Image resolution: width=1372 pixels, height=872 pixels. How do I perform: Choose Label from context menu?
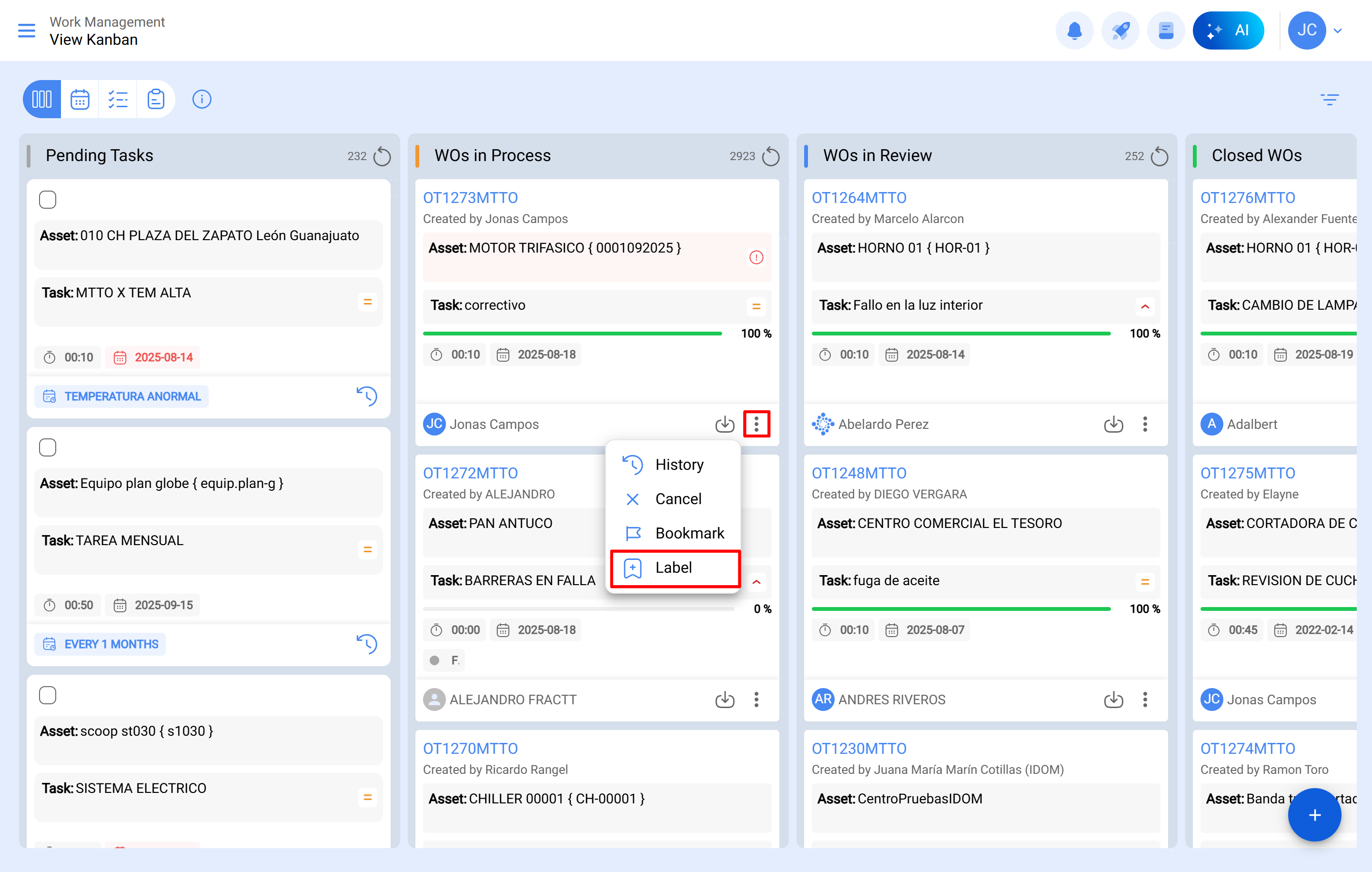pos(675,568)
